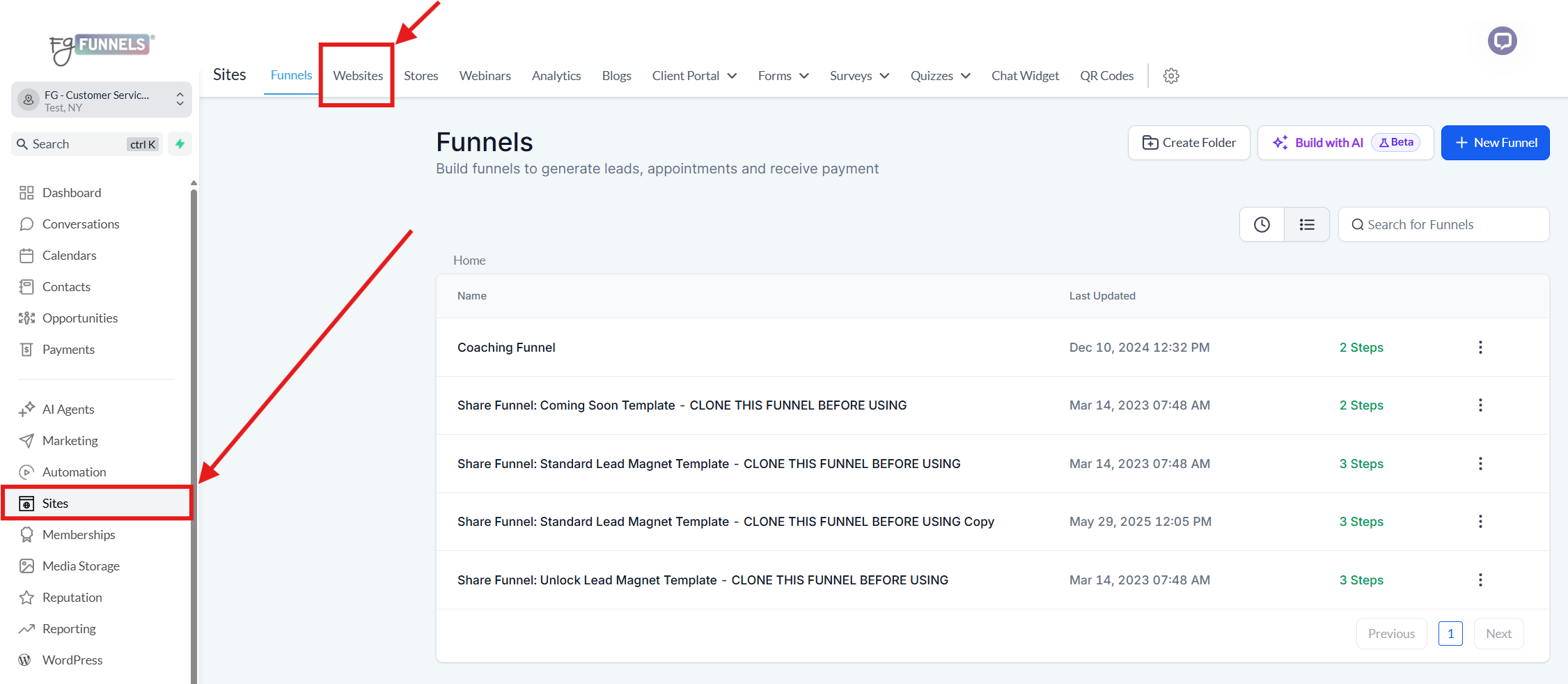The height and width of the screenshot is (684, 1568).
Task: Open the QR Codes tab
Action: pyautogui.click(x=1107, y=76)
